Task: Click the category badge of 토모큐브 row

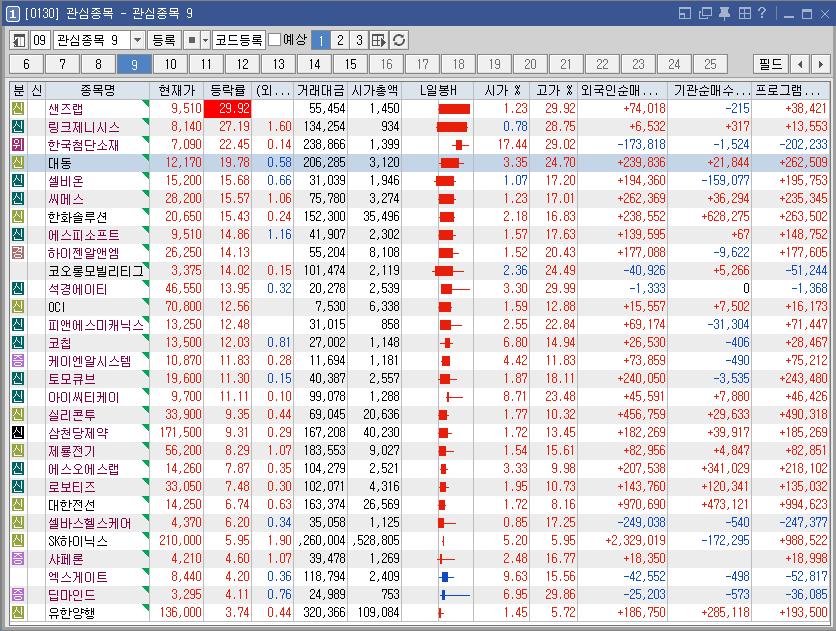Action: [18, 378]
